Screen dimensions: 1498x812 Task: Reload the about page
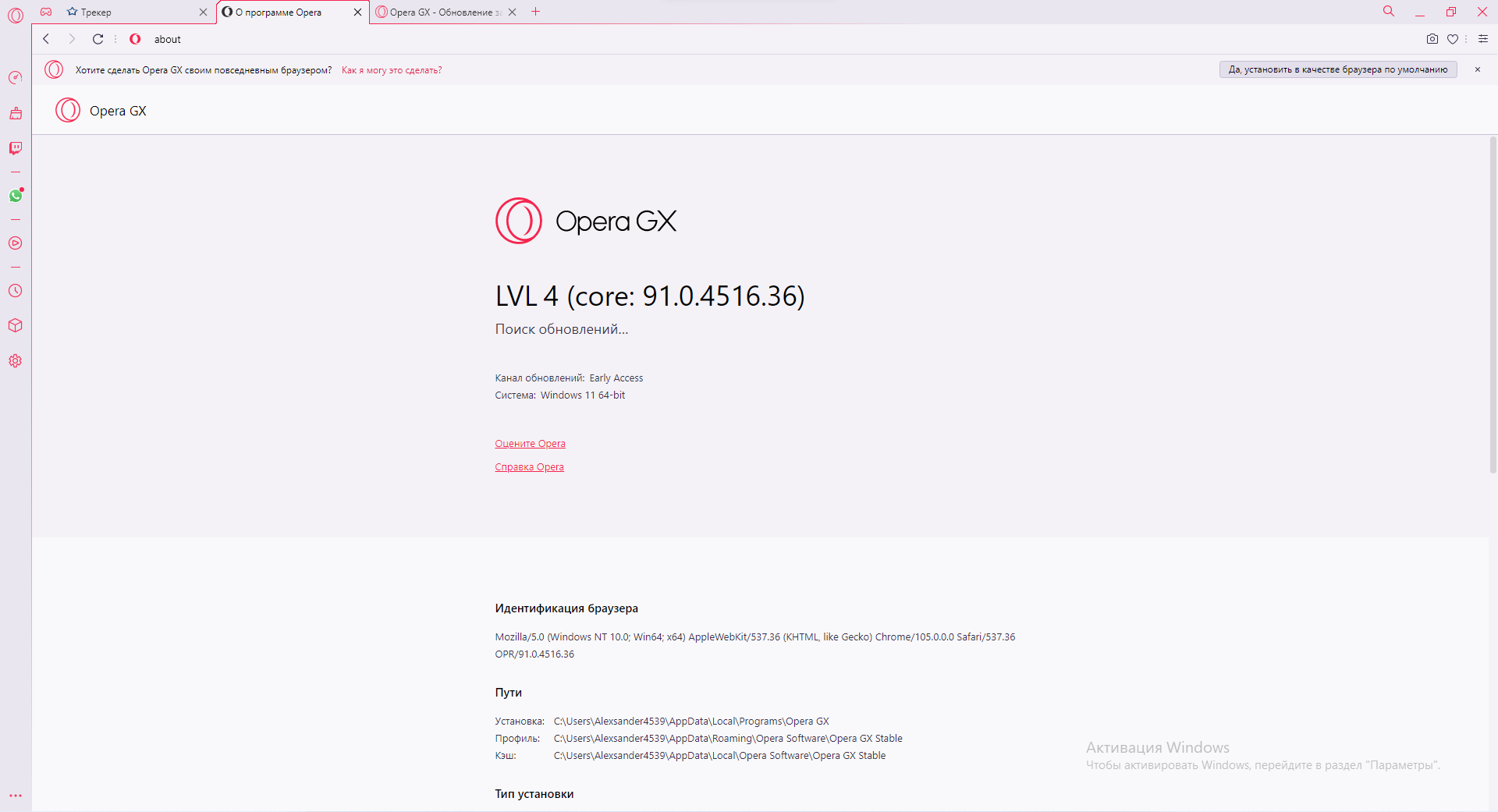pos(98,39)
